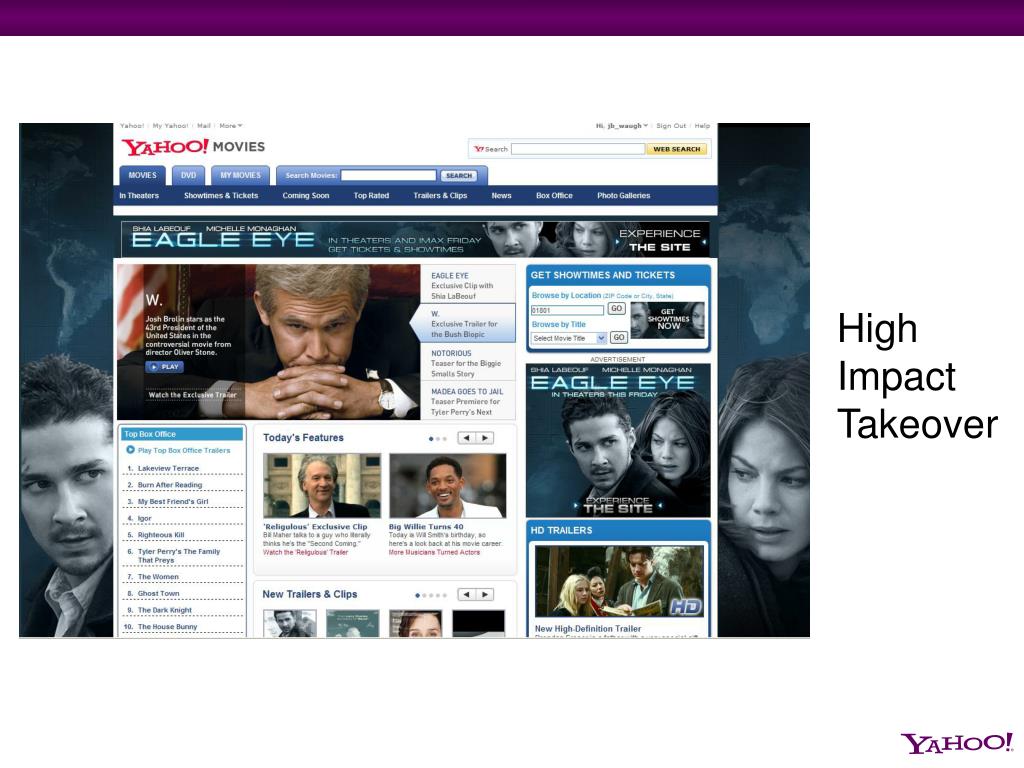The image size is (1024, 768).
Task: Open News menu item
Action: click(502, 195)
